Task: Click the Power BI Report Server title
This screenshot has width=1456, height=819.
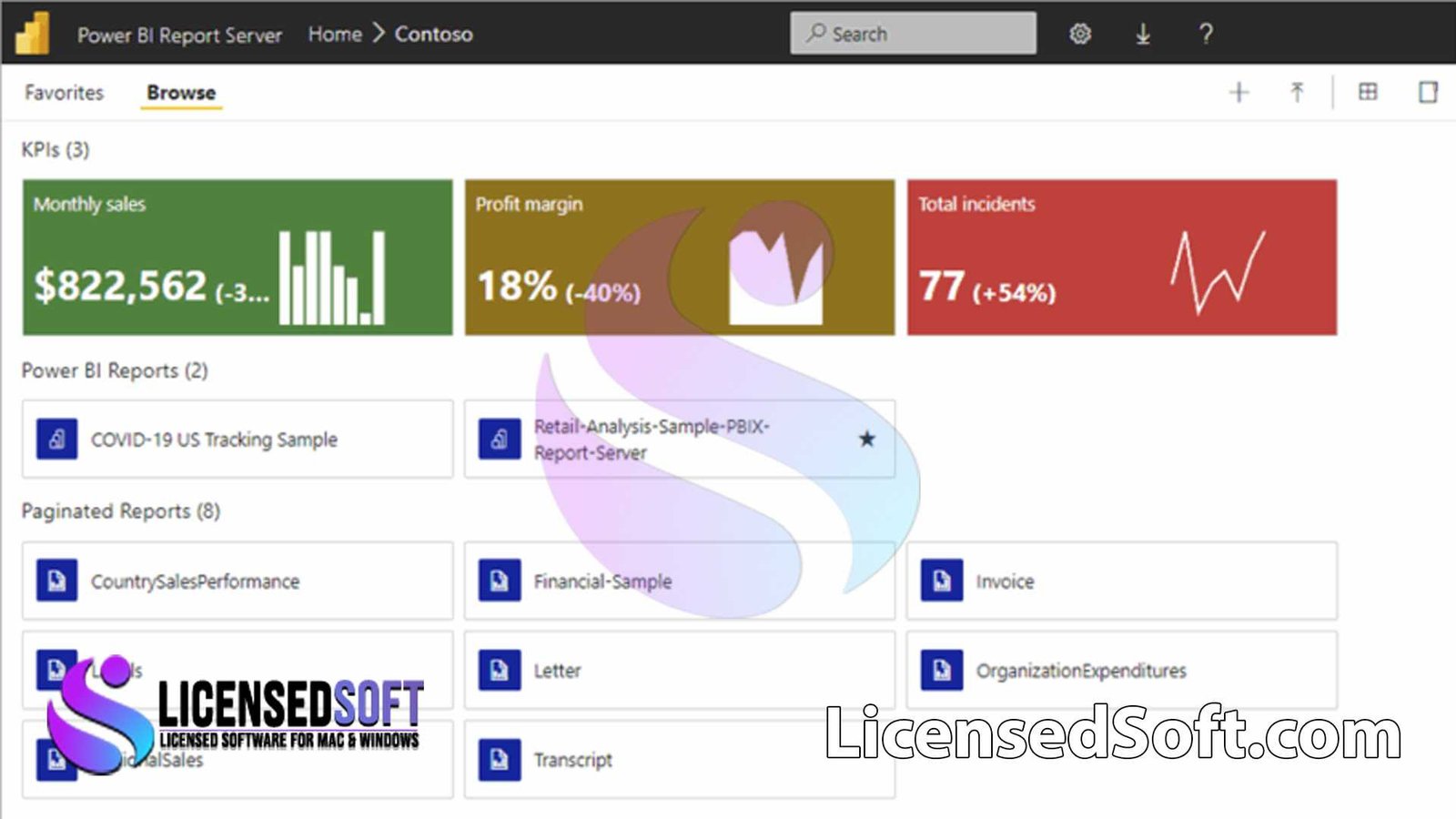Action: click(x=179, y=35)
